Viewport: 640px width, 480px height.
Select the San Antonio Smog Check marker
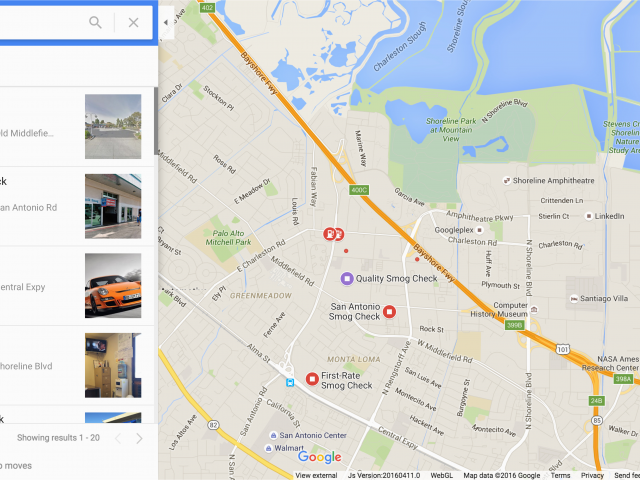389,312
